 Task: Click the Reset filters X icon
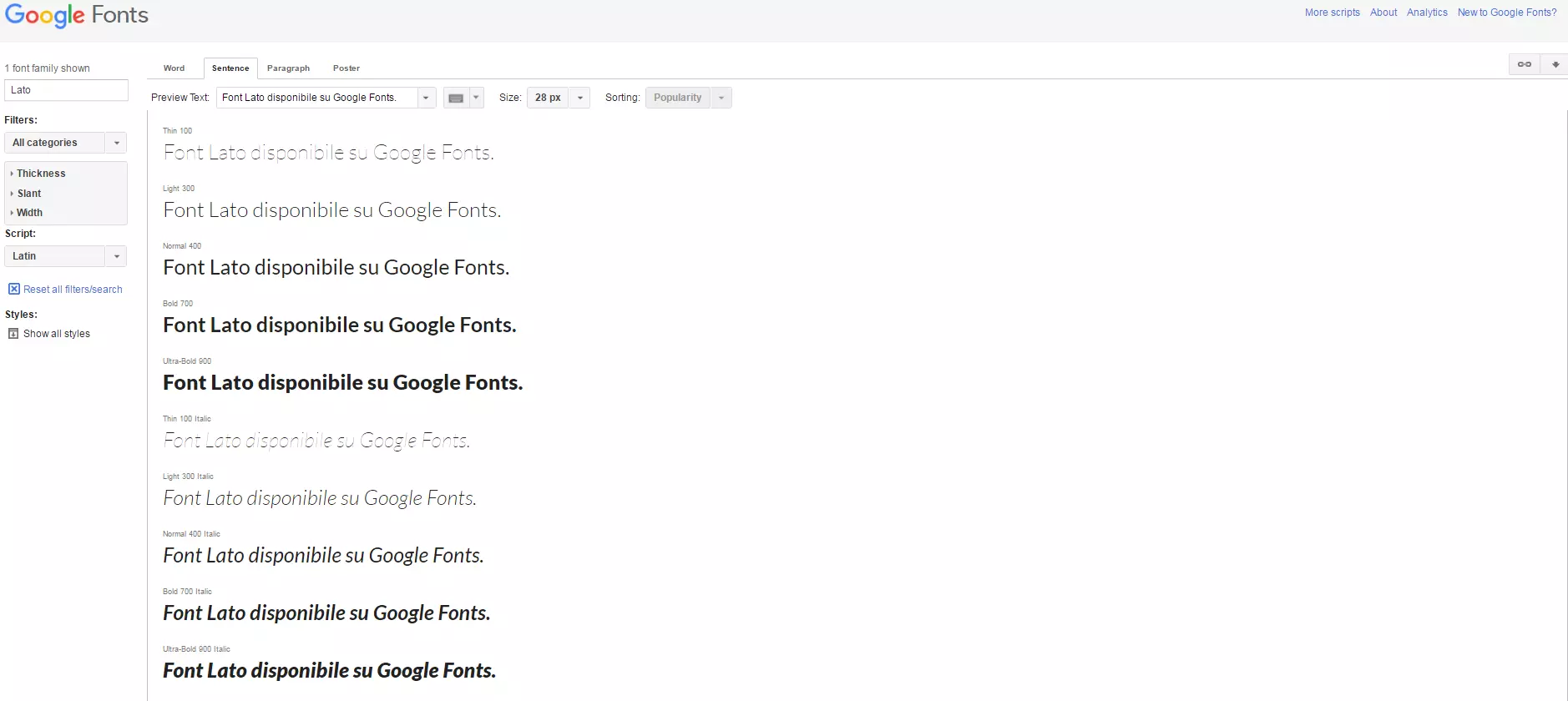pos(14,289)
